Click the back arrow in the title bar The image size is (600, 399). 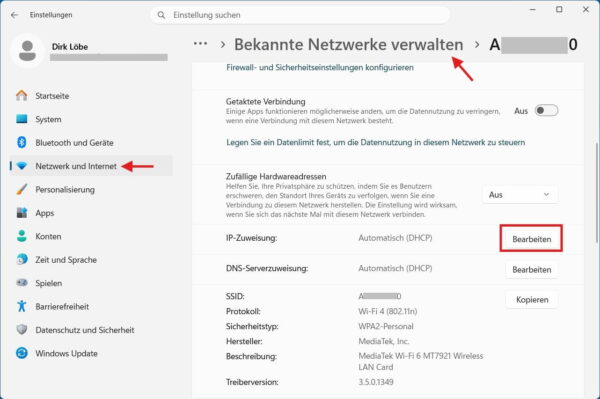15,15
